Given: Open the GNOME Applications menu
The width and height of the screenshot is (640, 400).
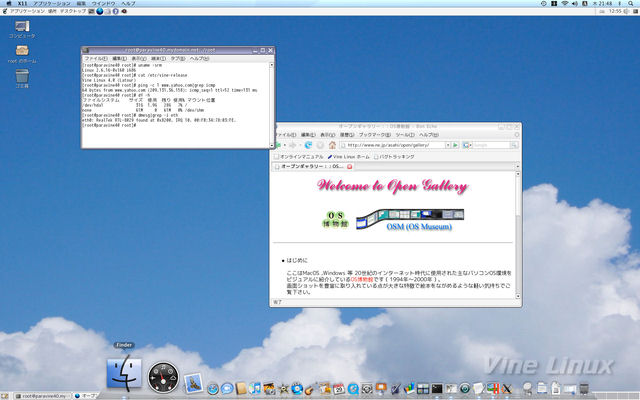Looking at the screenshot, I should pyautogui.click(x=27, y=11).
